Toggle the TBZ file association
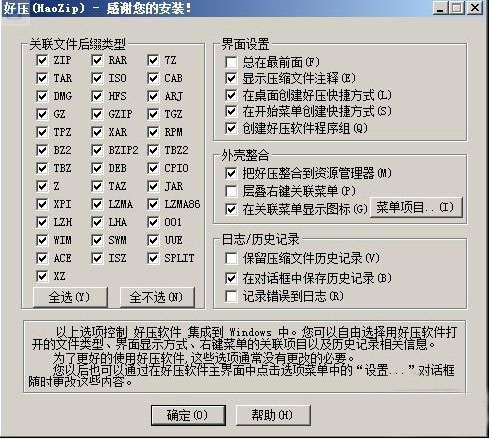The height and width of the screenshot is (439, 489). (42, 168)
